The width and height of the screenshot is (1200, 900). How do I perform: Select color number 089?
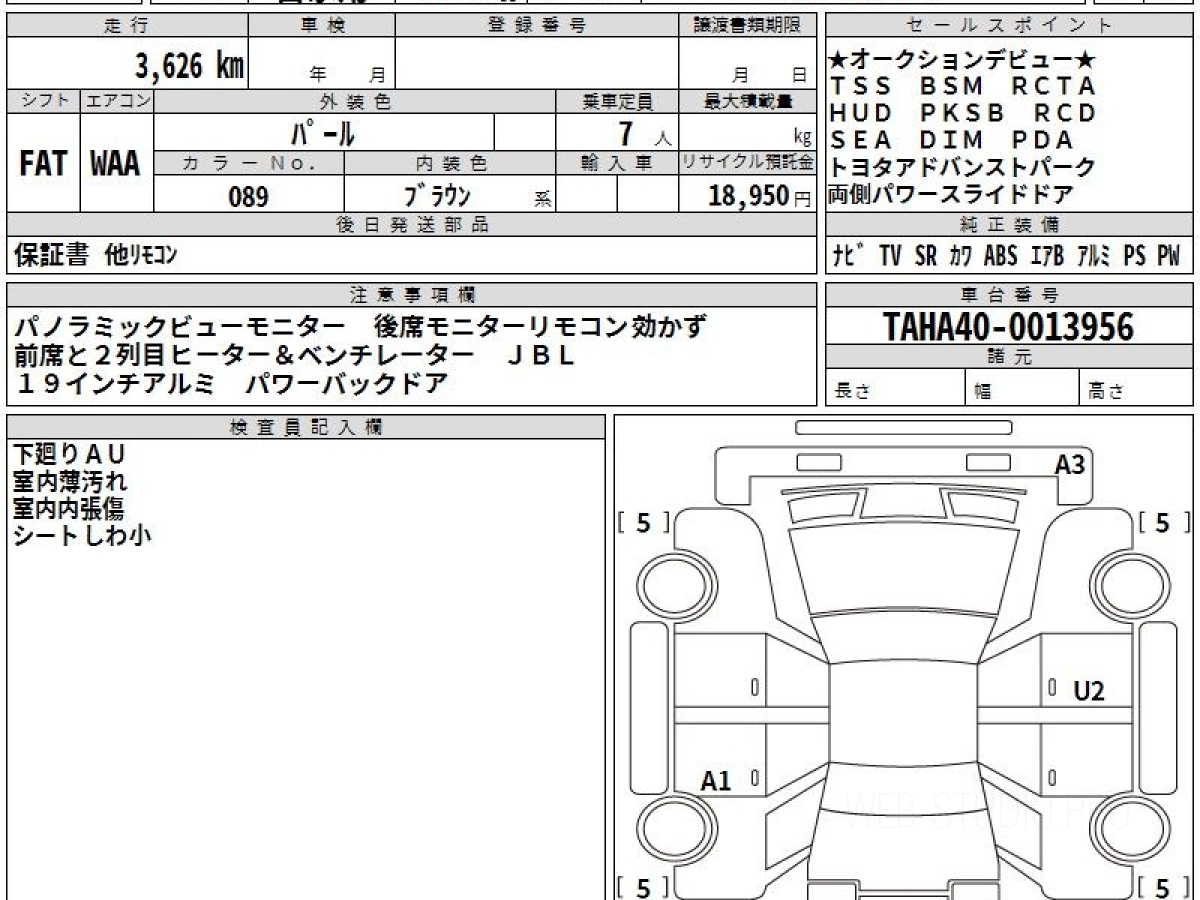249,197
